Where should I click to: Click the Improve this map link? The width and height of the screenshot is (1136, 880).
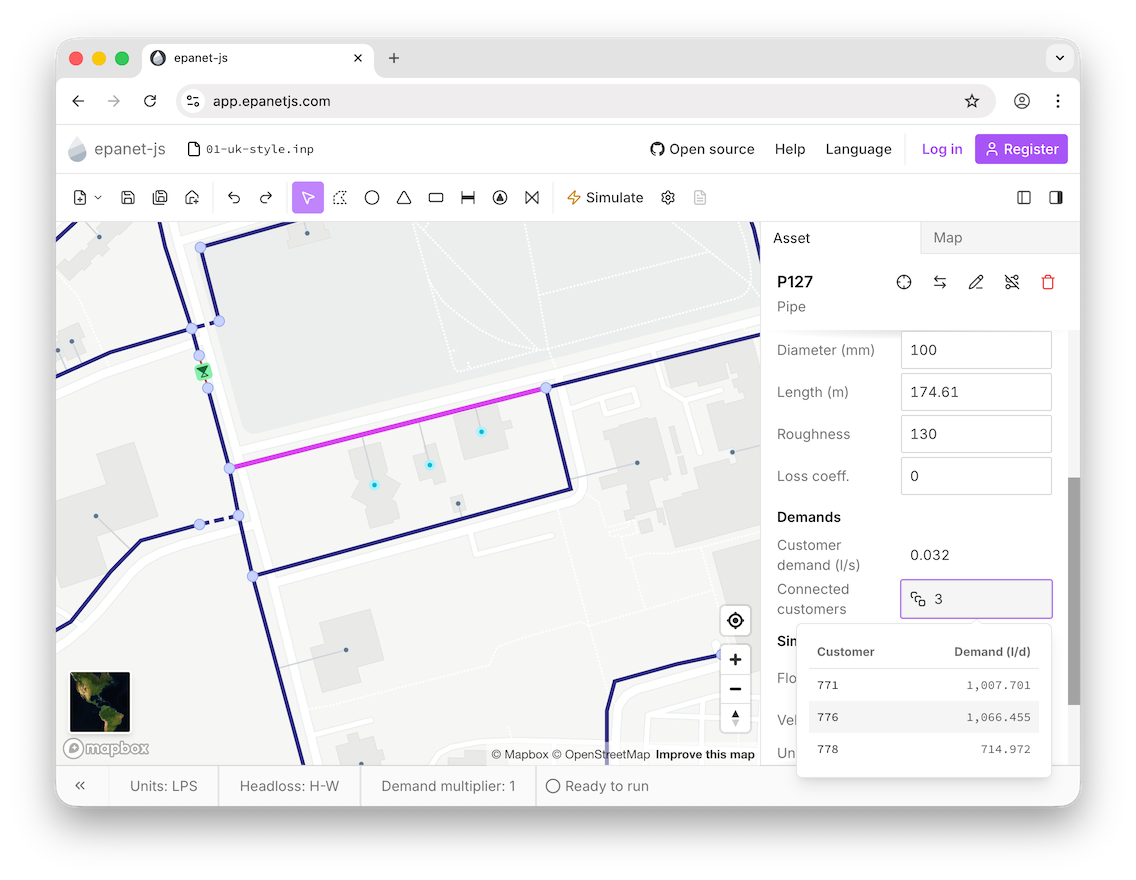(705, 755)
